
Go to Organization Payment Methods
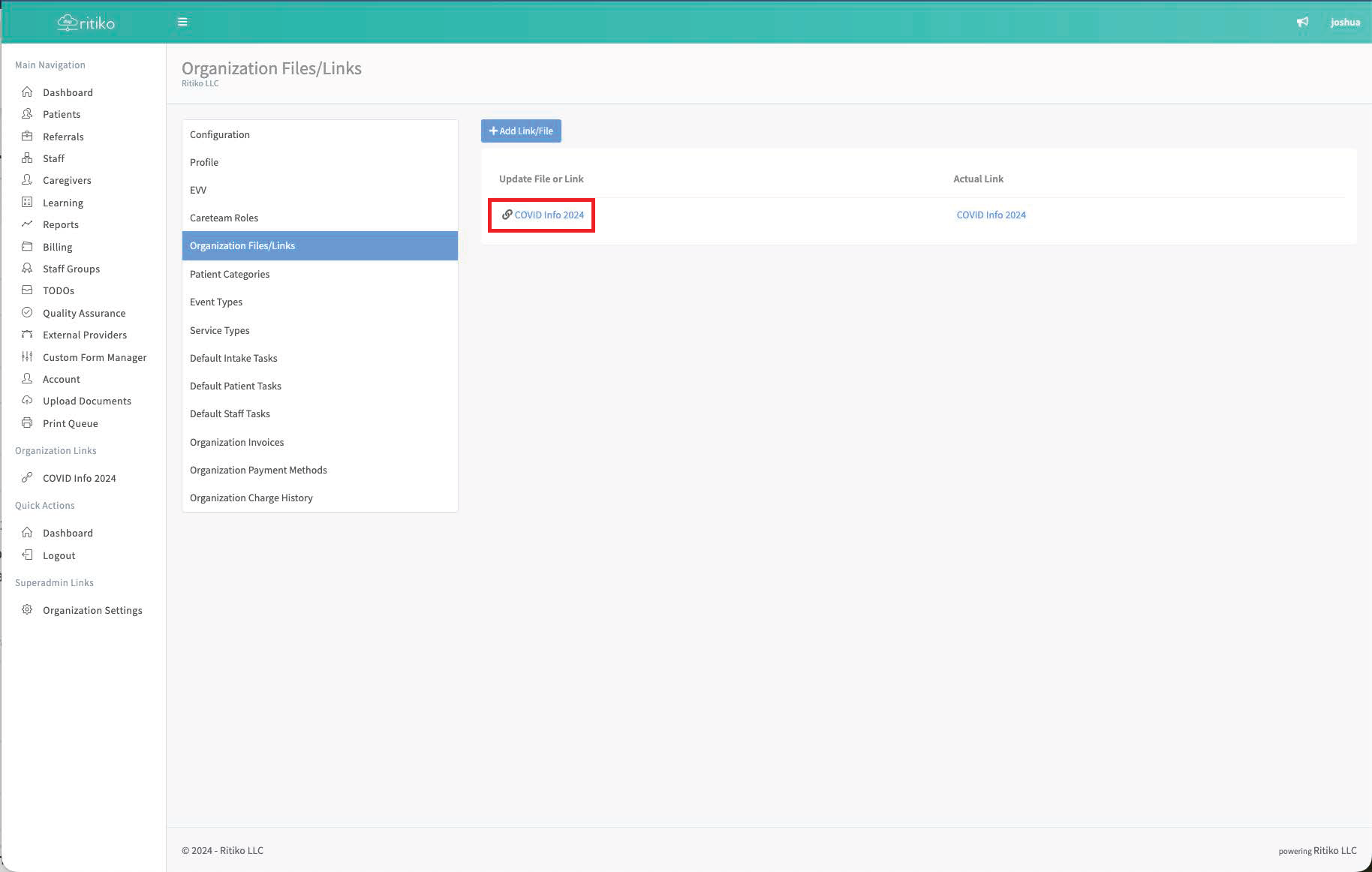(x=258, y=470)
